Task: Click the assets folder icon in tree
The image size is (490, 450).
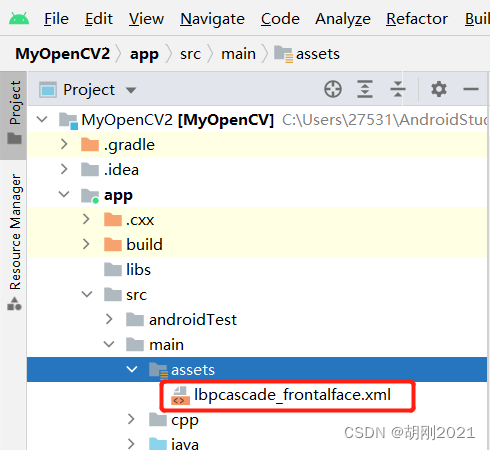Action: (158, 370)
